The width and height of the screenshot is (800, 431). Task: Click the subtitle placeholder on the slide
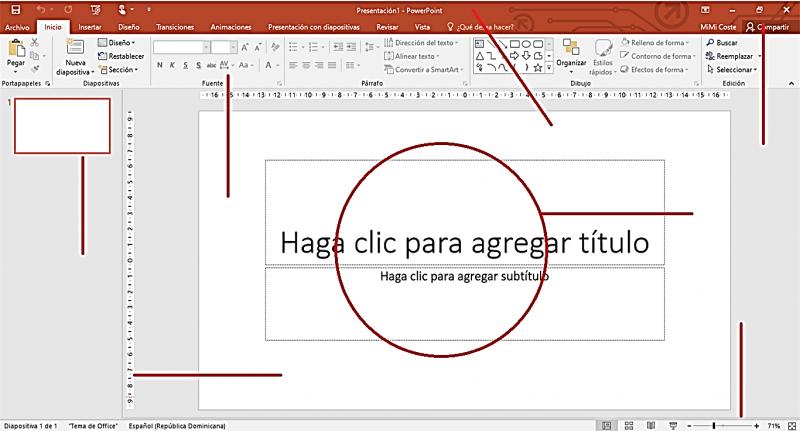point(464,303)
